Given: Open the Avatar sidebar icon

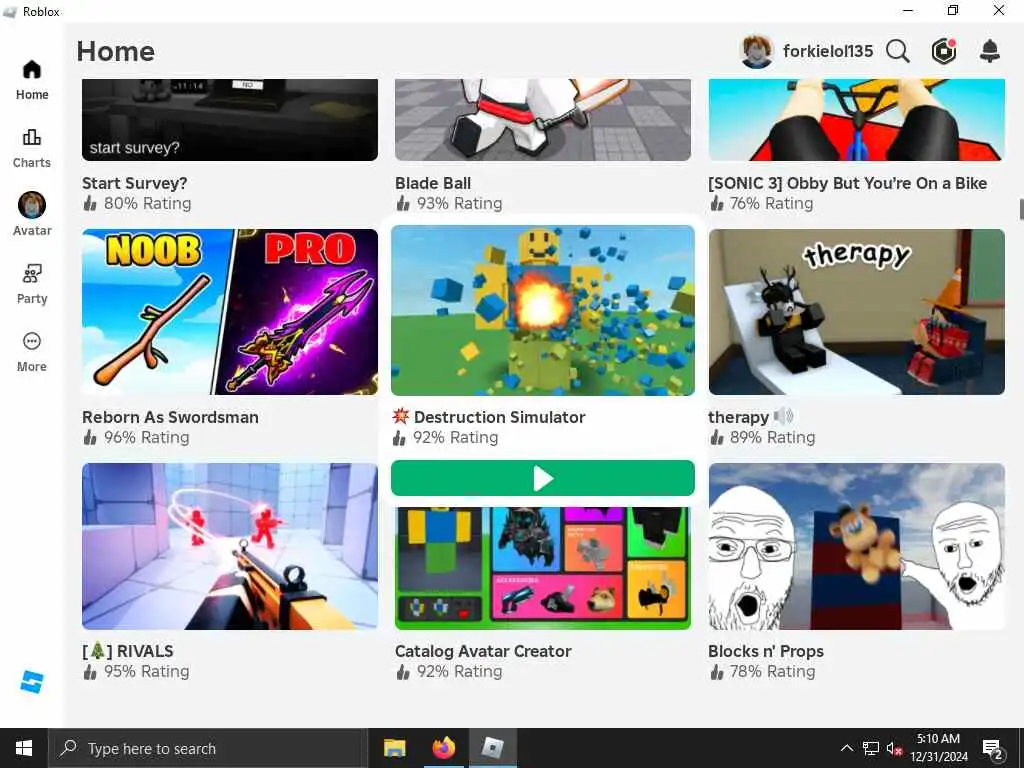Looking at the screenshot, I should click(31, 215).
